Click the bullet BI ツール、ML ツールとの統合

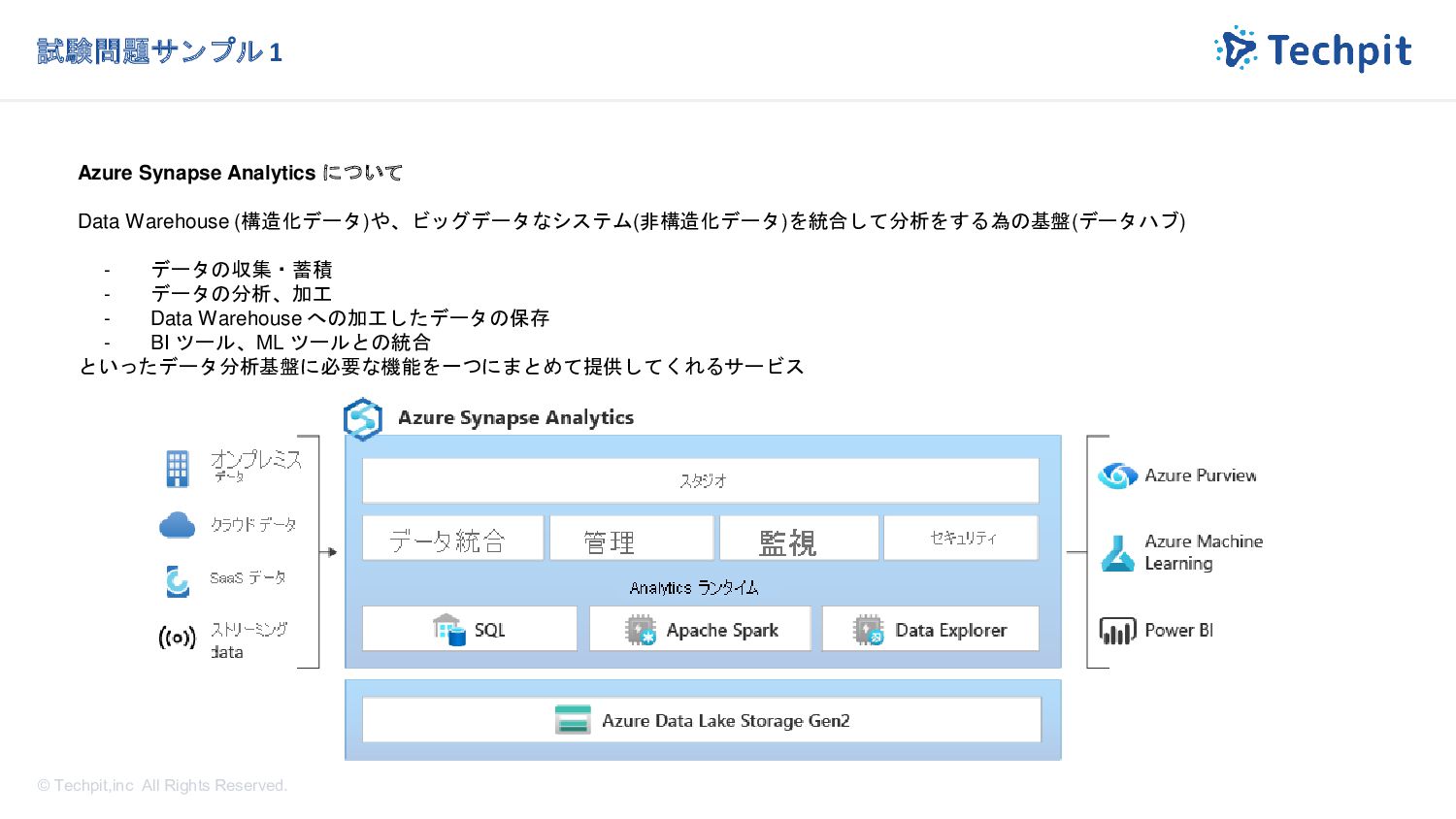pyautogui.click(x=290, y=343)
